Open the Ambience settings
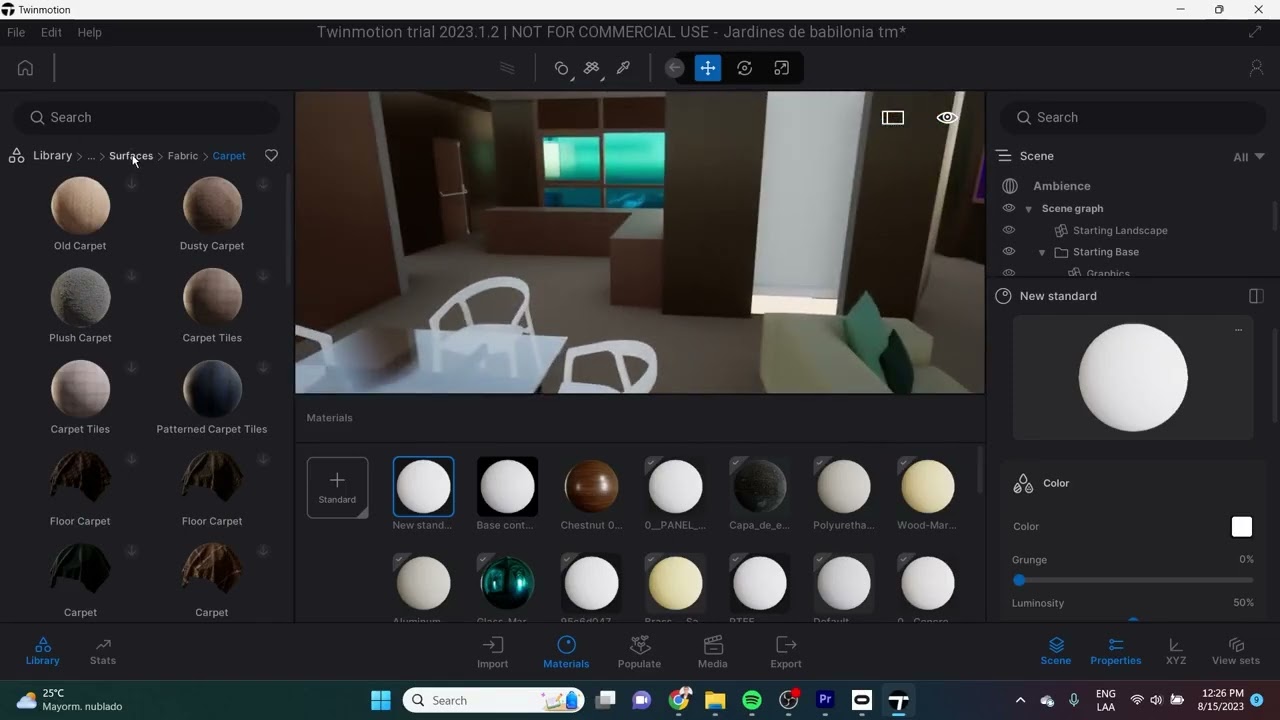 pyautogui.click(x=1061, y=186)
